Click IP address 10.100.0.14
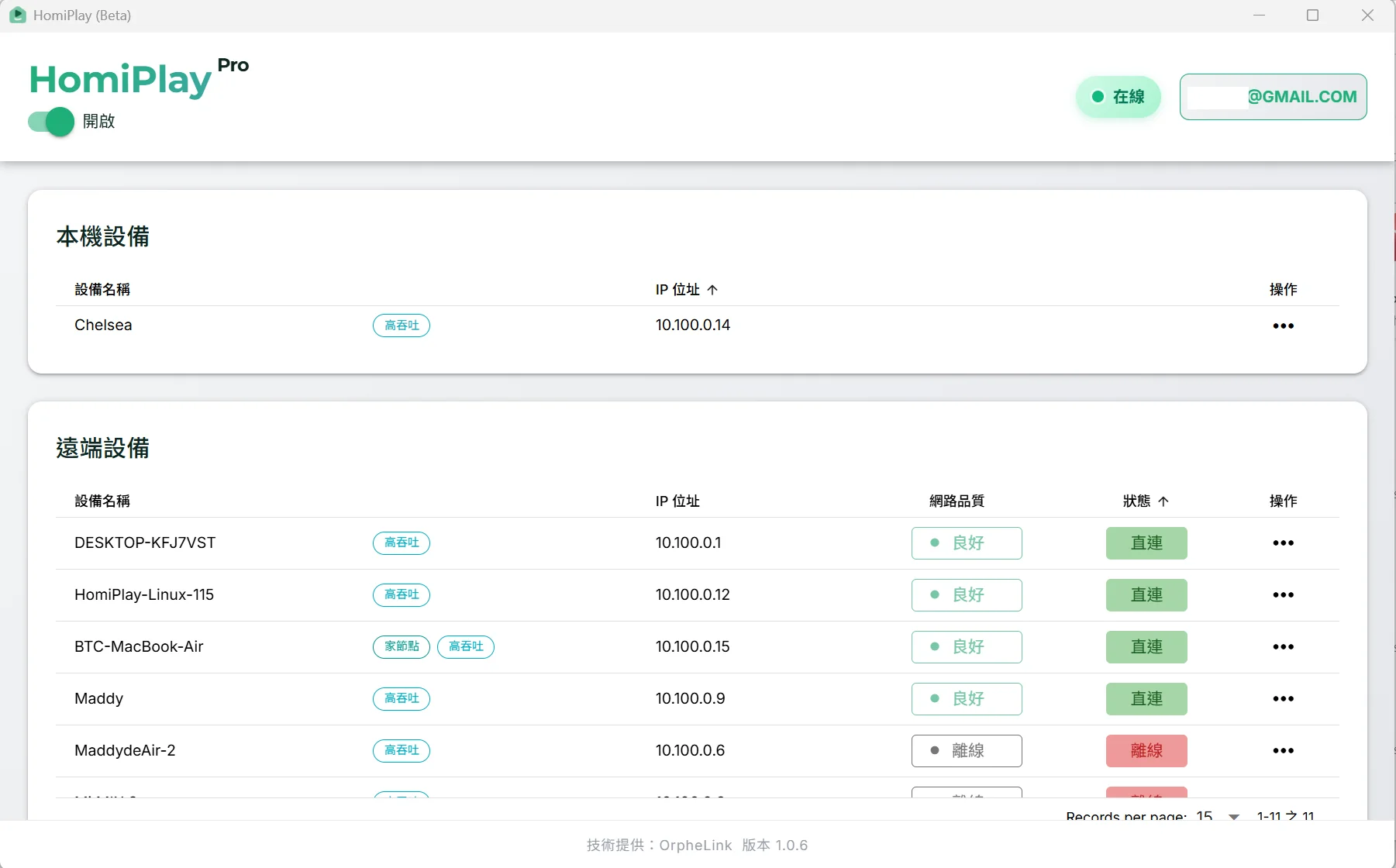 693,325
